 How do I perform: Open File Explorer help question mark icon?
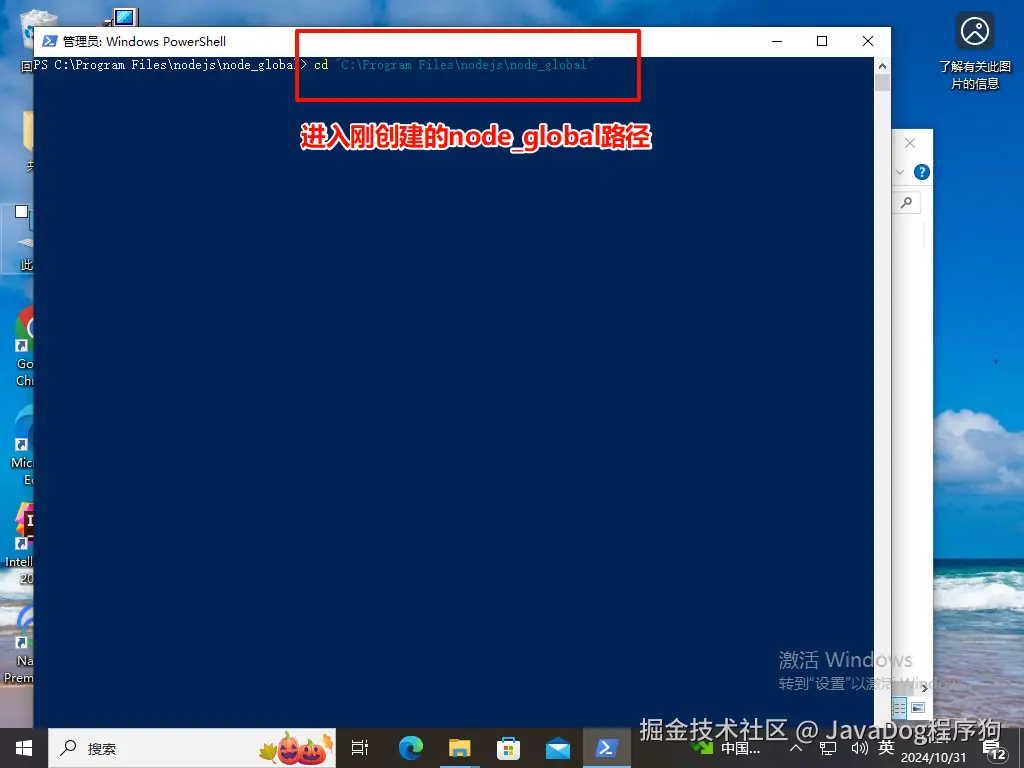[x=921, y=172]
